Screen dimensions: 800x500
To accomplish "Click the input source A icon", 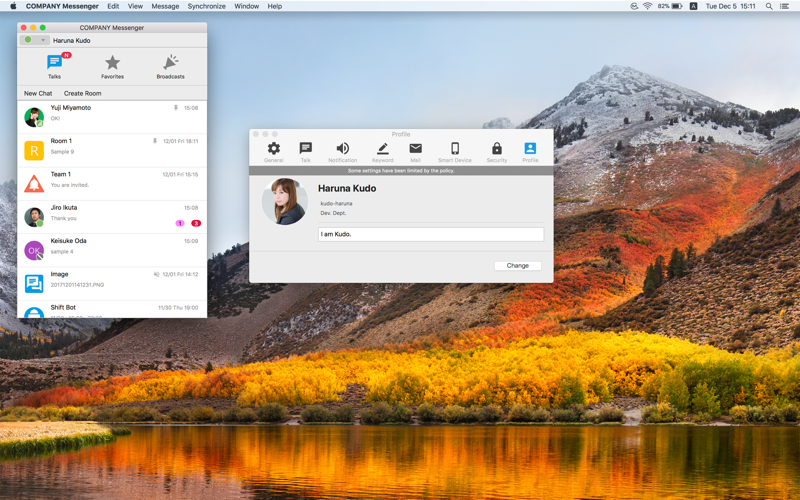I will [693, 6].
